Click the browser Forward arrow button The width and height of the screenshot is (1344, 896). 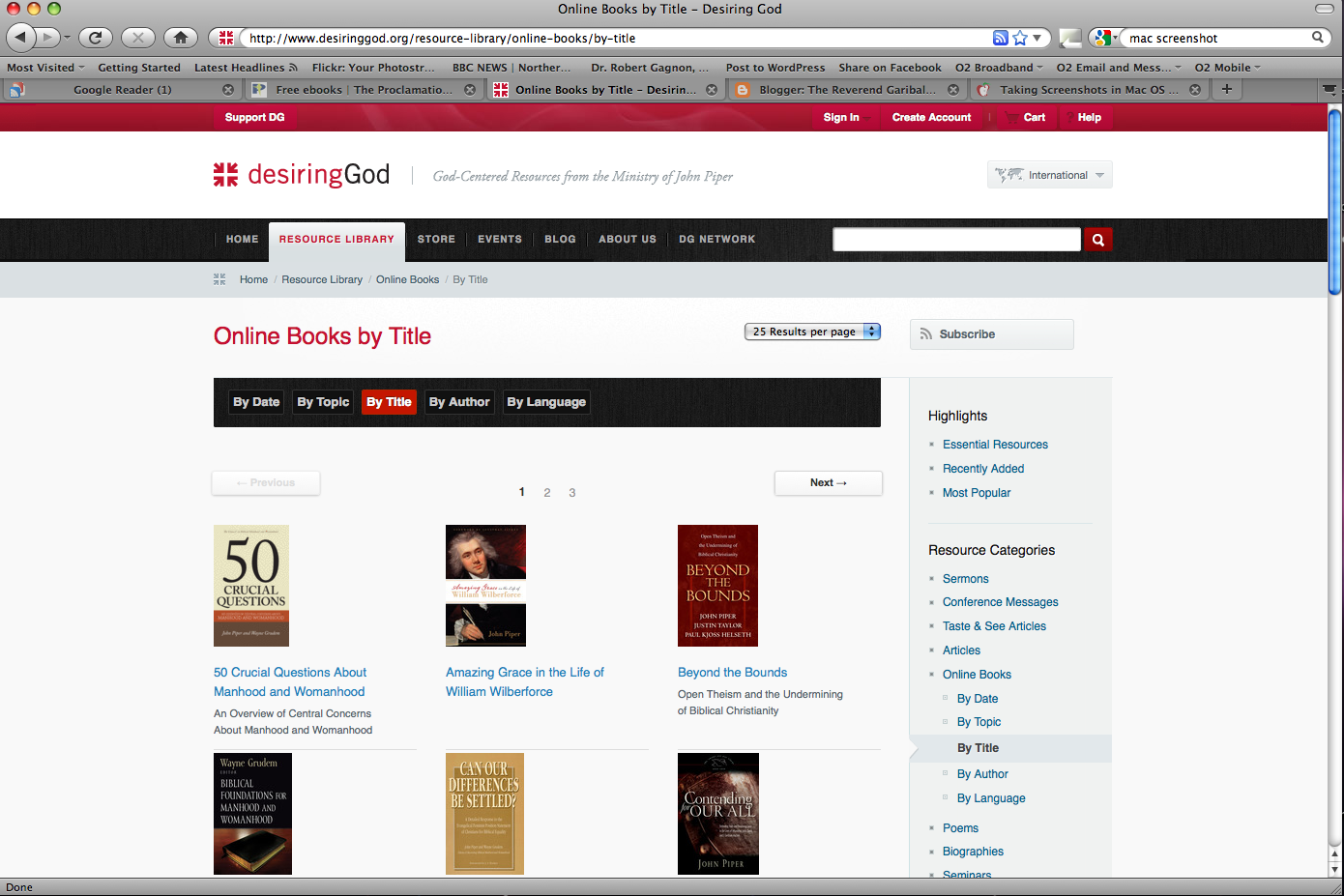[47, 38]
